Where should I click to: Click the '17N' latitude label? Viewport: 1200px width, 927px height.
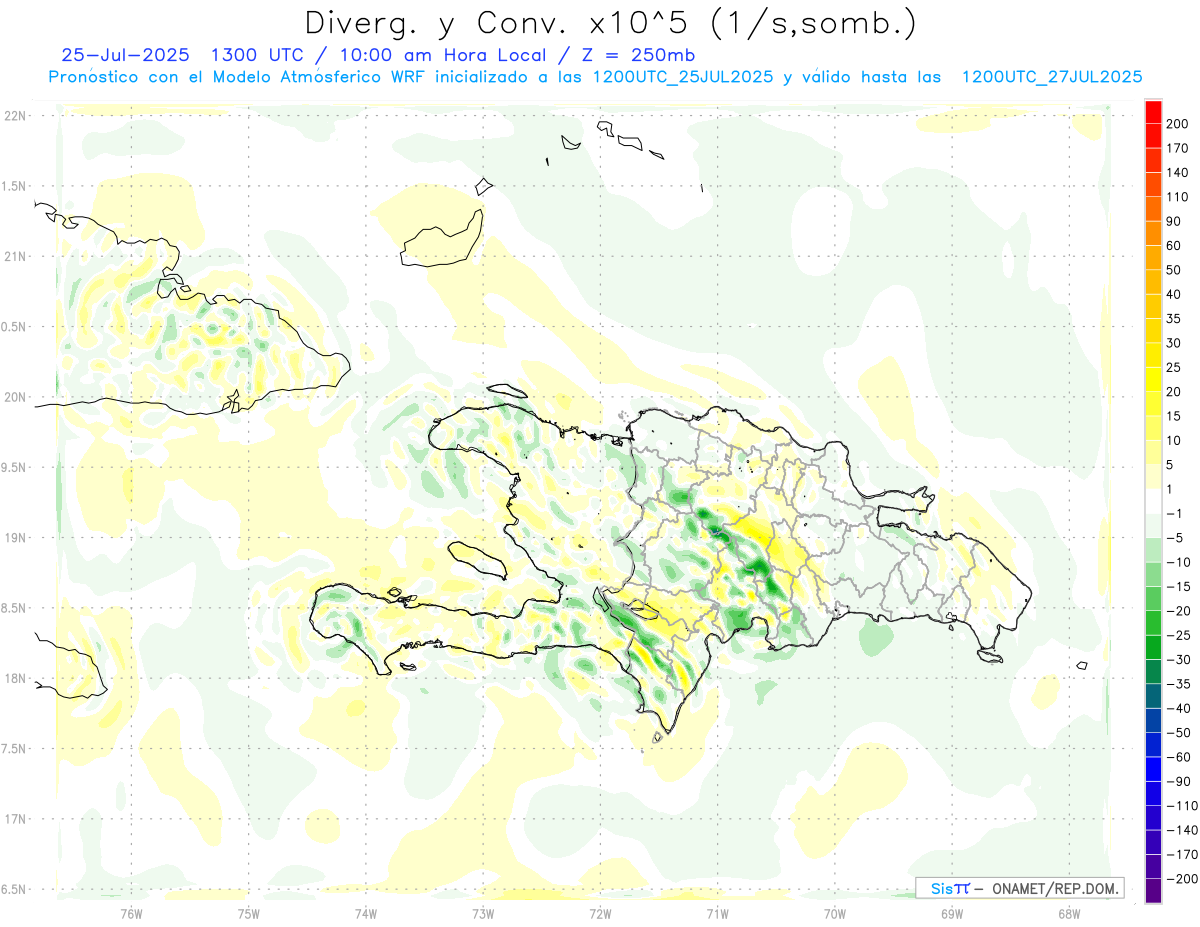15,819
